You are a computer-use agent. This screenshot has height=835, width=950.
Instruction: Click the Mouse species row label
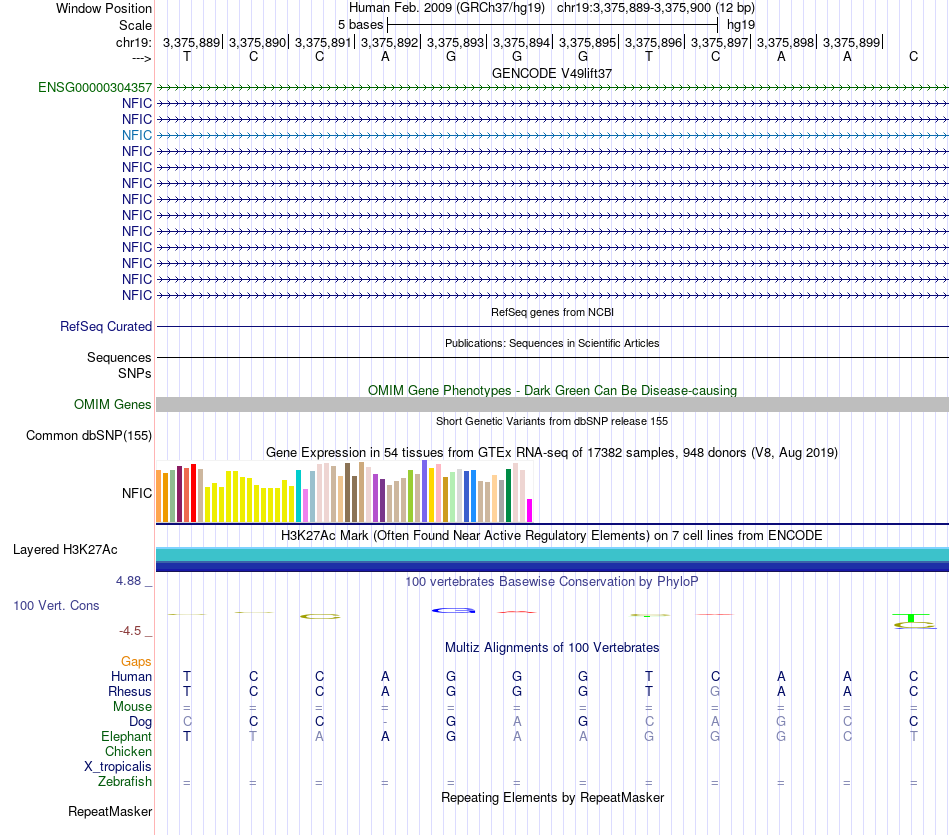132,707
